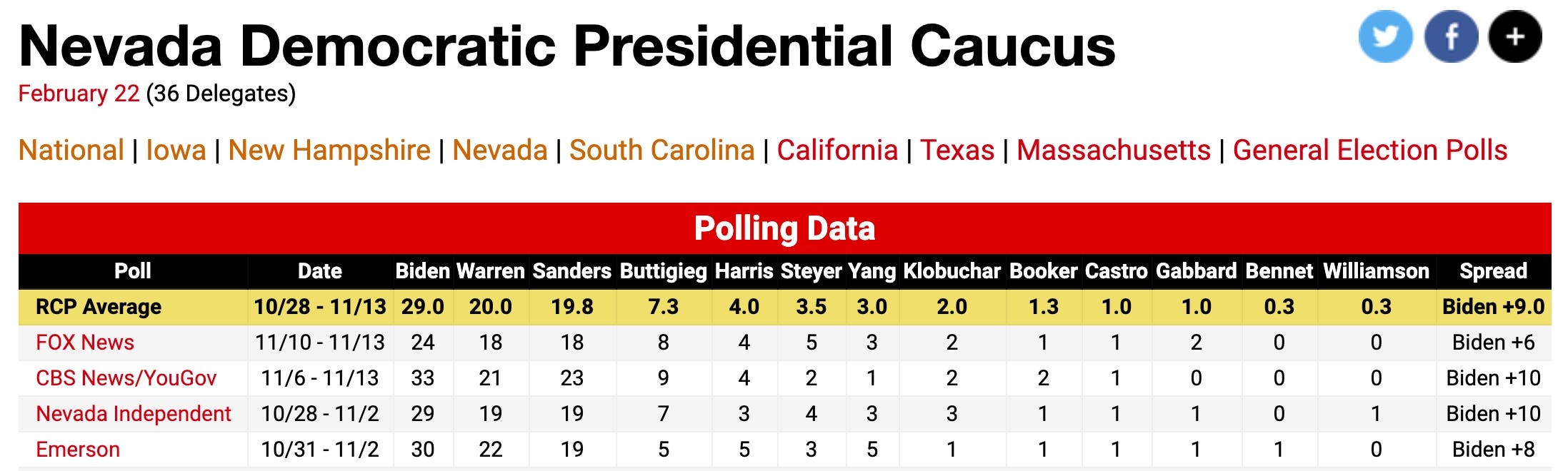Share page via Facebook icon

1450,36
